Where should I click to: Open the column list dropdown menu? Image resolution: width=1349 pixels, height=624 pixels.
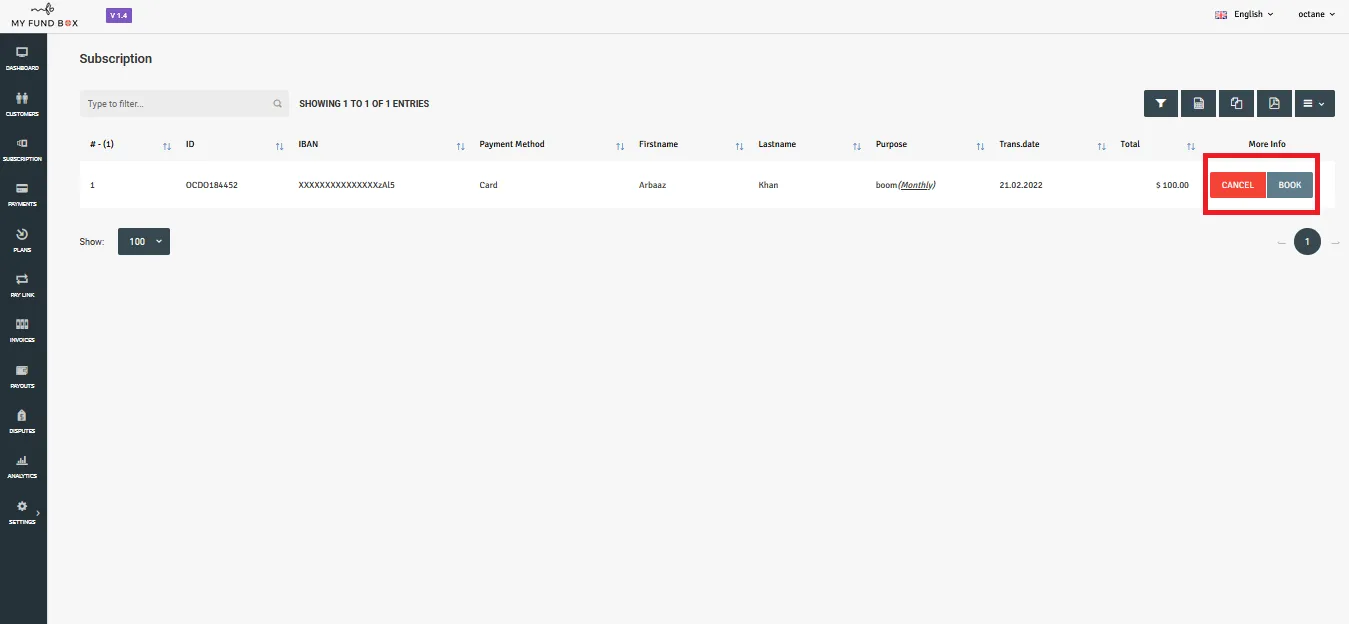(1314, 103)
